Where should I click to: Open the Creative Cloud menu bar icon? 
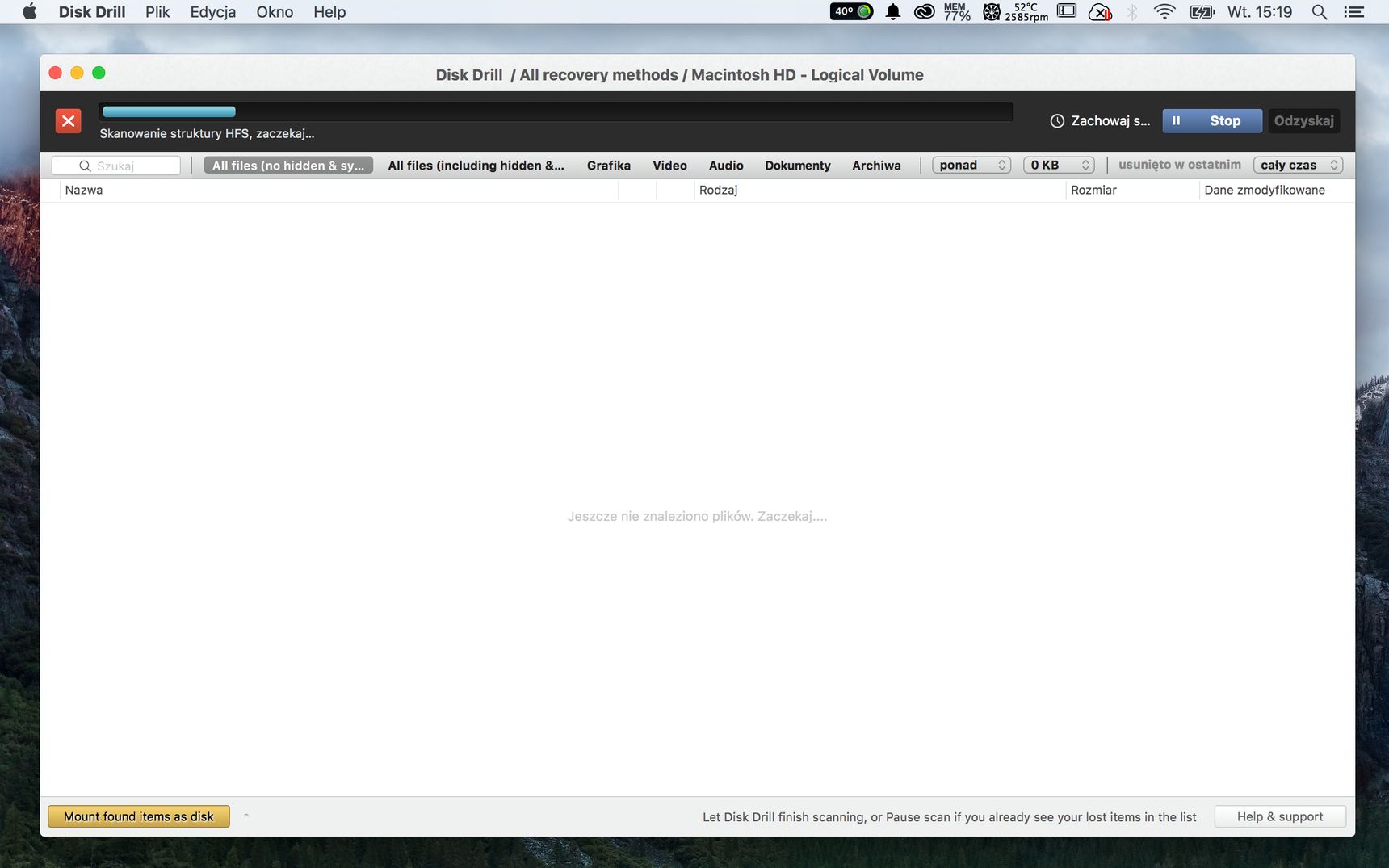[x=924, y=12]
